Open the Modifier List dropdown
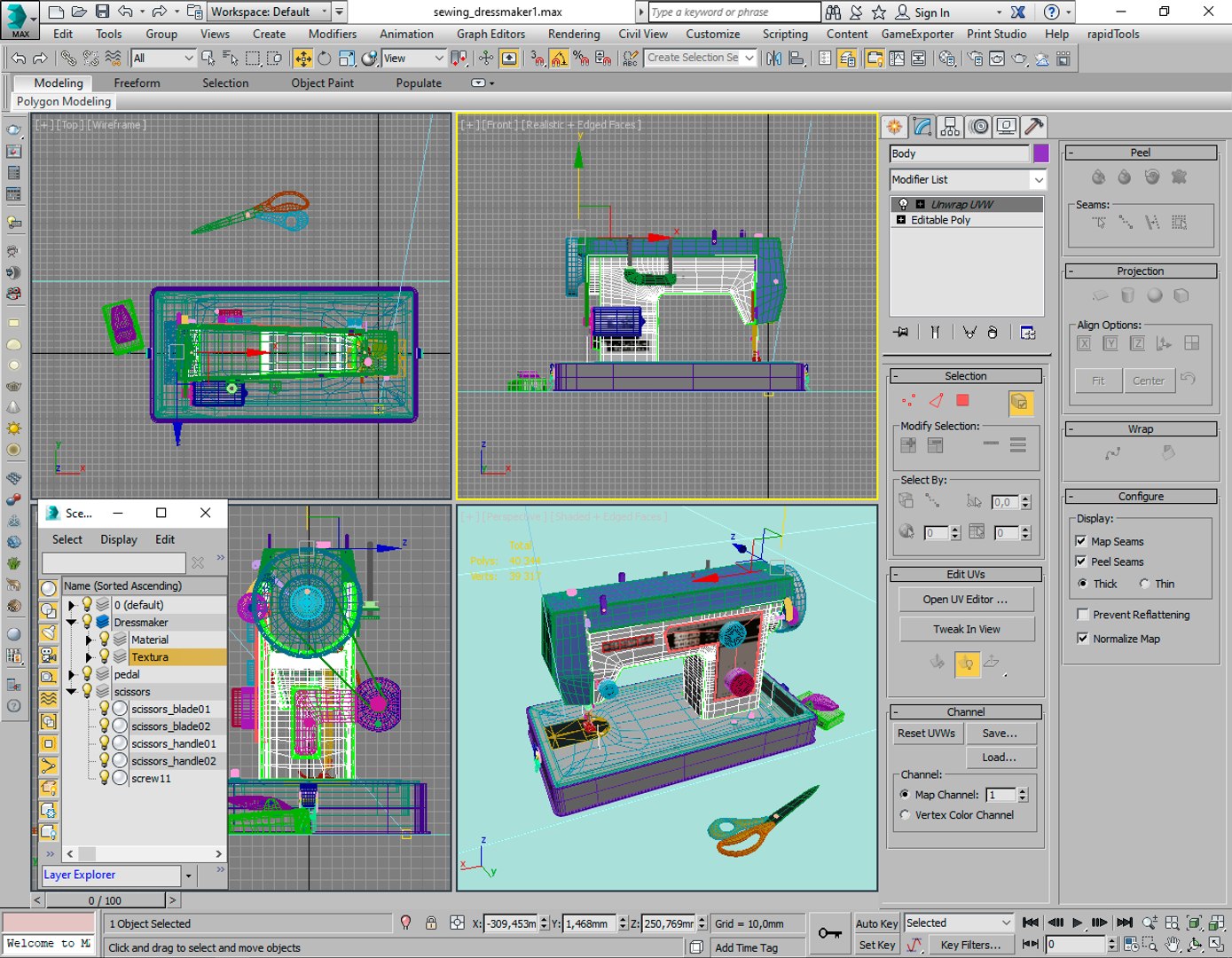 coord(969,179)
